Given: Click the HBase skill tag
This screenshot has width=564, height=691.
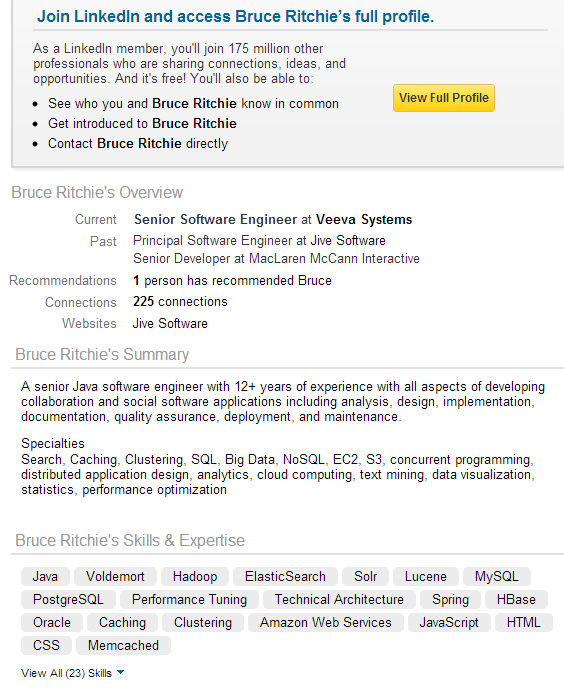Looking at the screenshot, I should click(x=516, y=599).
